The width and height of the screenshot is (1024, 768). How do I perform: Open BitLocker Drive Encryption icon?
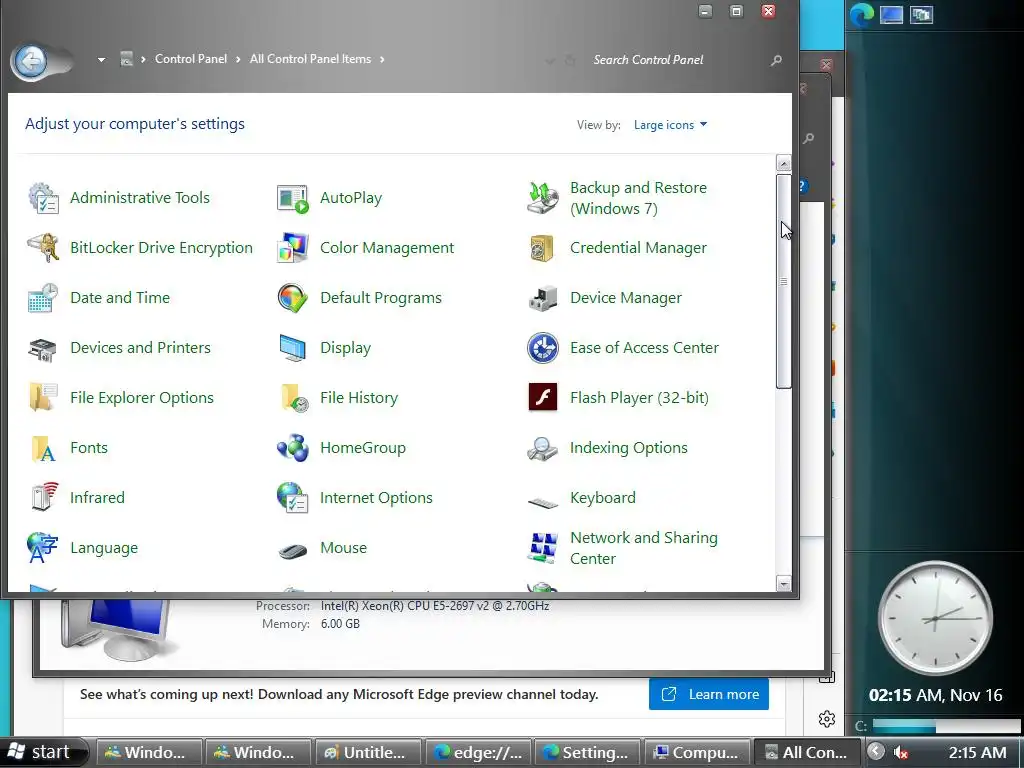point(43,248)
